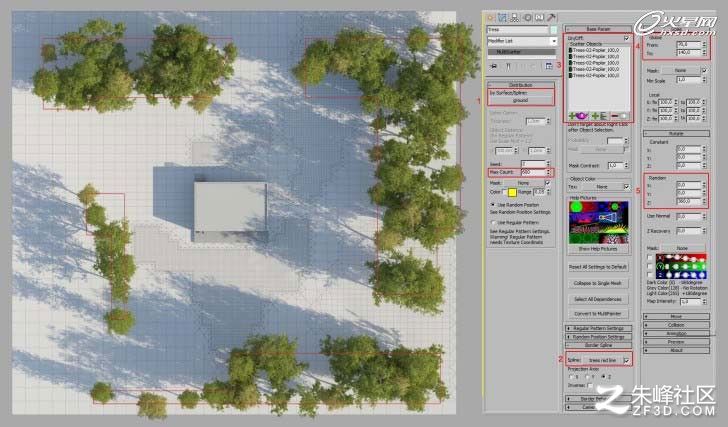Click the Map Intensity value field
Image resolution: width=728 pixels, height=427 pixels.
691,302
